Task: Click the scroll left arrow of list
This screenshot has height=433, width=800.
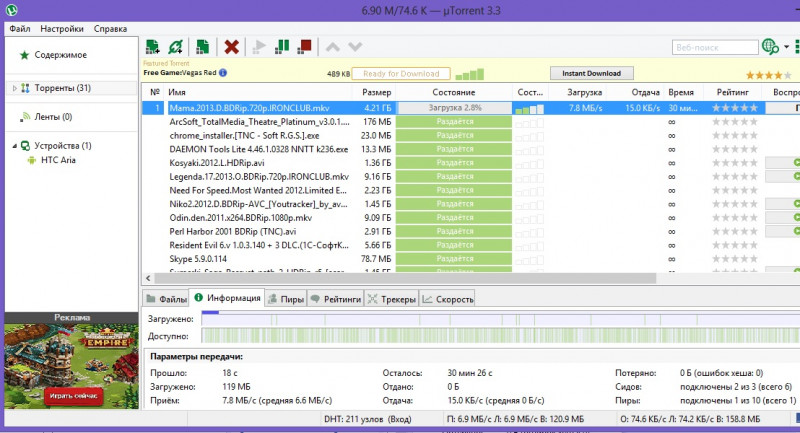Action: [148, 278]
